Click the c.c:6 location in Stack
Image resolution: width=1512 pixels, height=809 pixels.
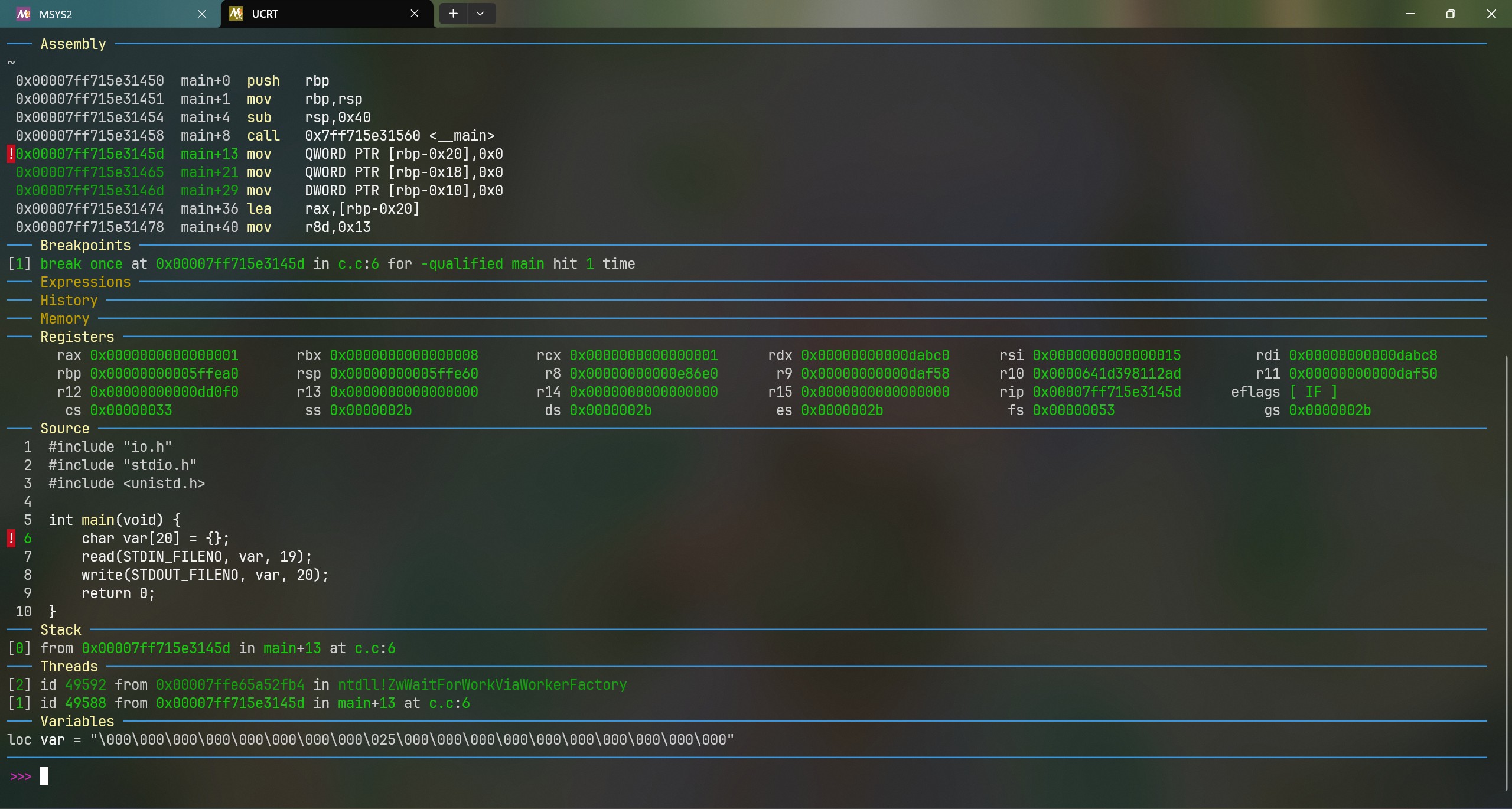374,648
